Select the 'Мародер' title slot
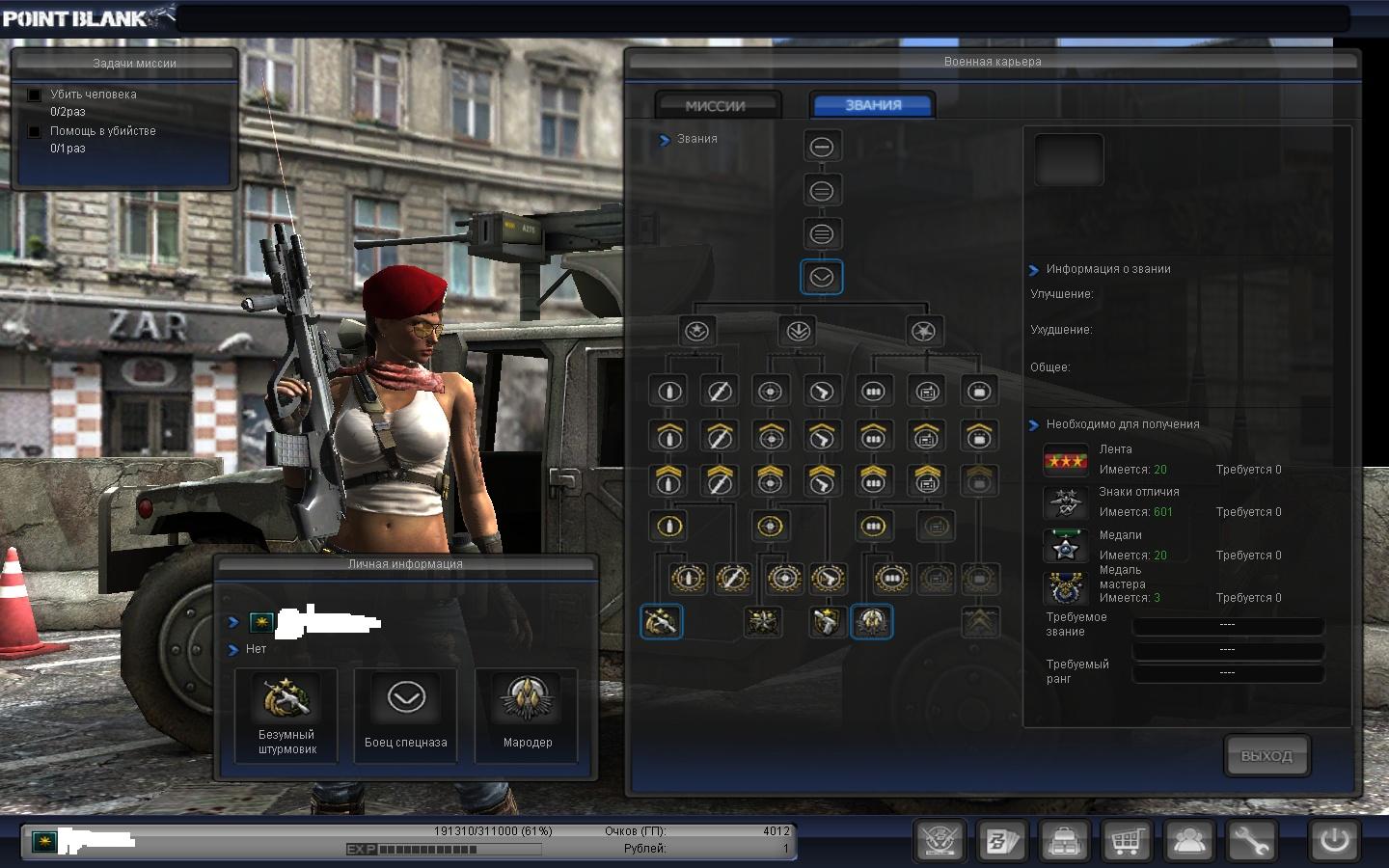1389x868 pixels. tap(527, 716)
